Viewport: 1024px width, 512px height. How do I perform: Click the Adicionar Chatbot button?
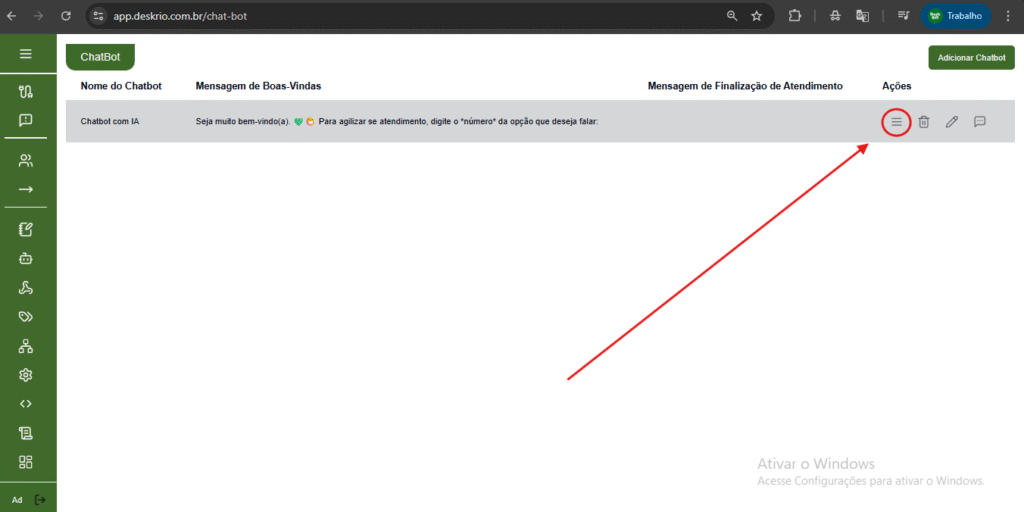[x=971, y=58]
